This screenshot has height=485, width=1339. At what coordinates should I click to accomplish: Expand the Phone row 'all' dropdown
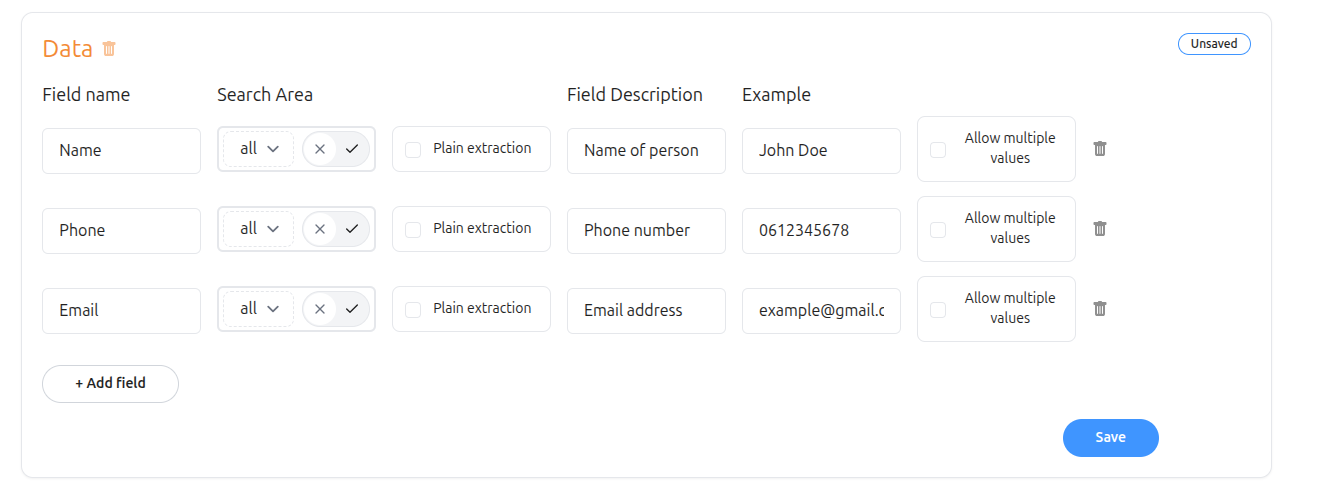(258, 229)
